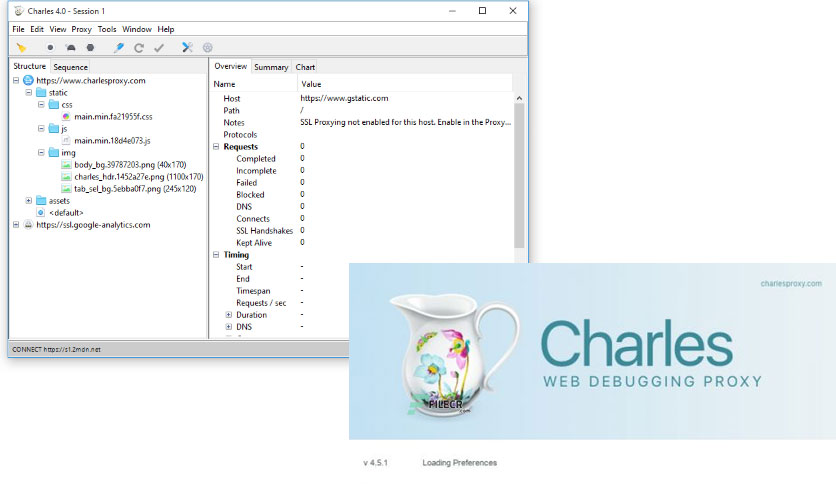836x484 pixels.
Task: Click the lock icon of ssl.google-analytics.com
Action: [x=28, y=225]
